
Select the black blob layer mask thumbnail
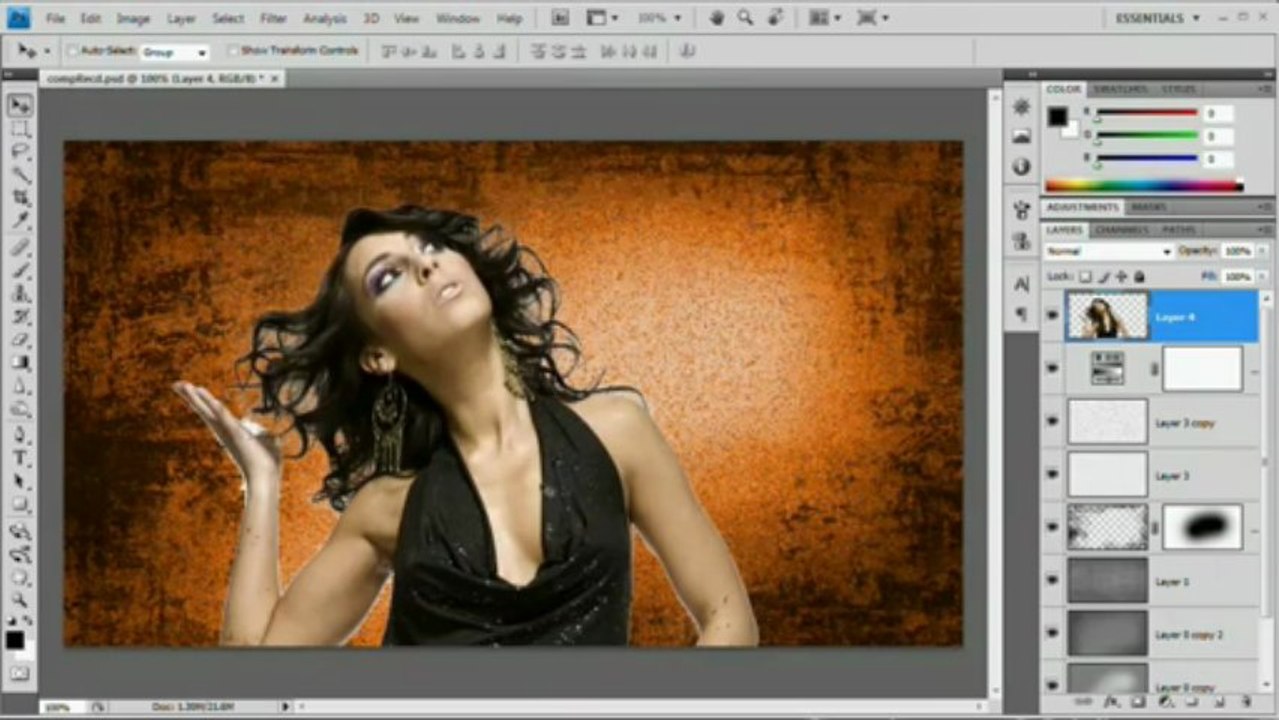pos(1202,527)
